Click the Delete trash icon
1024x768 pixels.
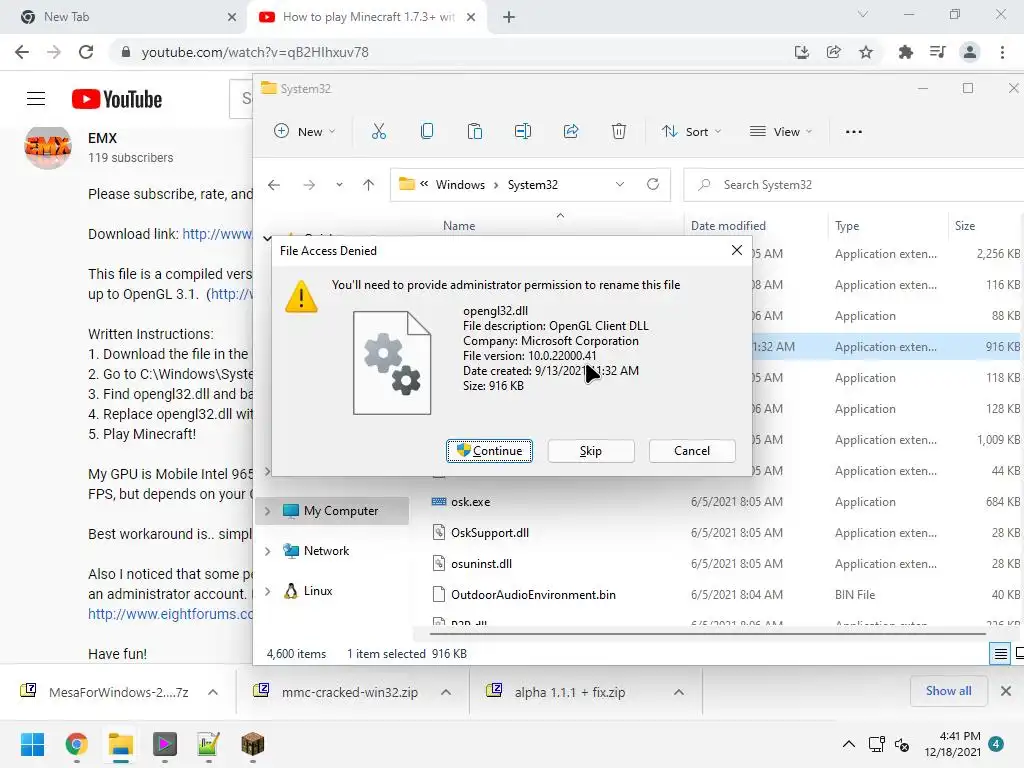[x=618, y=131]
